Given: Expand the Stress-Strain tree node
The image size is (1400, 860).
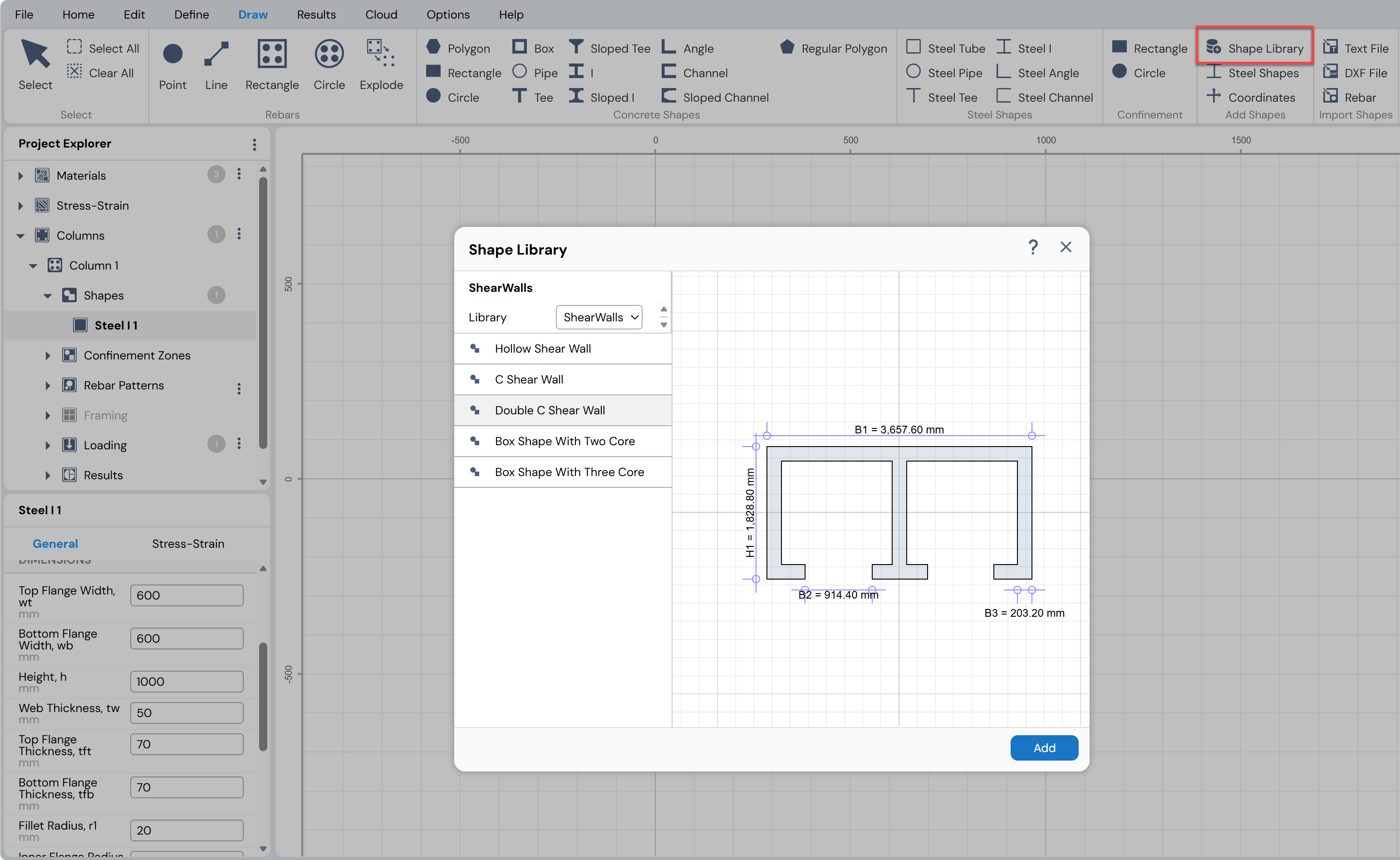Looking at the screenshot, I should click(x=20, y=205).
